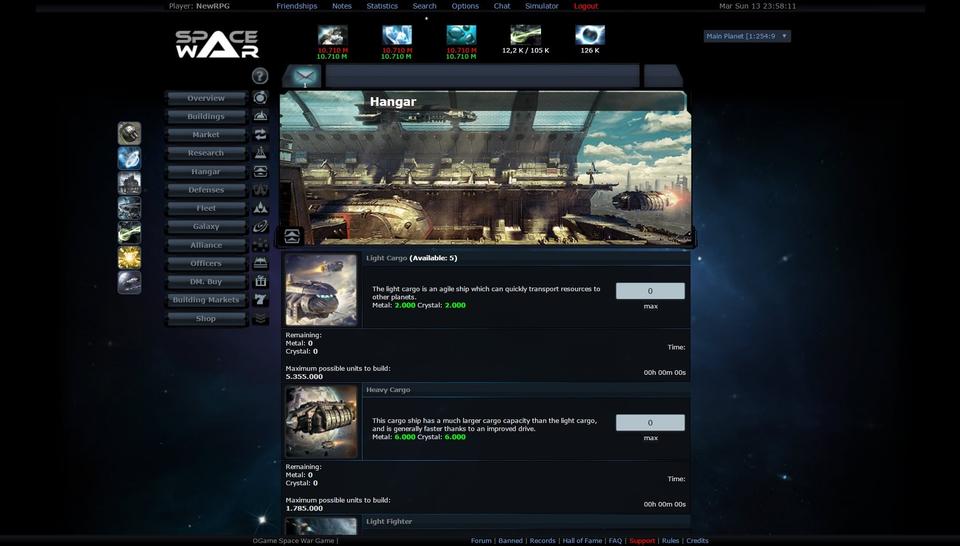Click the lucky seven icon beside Building Markets
960x546 pixels.
coord(260,300)
